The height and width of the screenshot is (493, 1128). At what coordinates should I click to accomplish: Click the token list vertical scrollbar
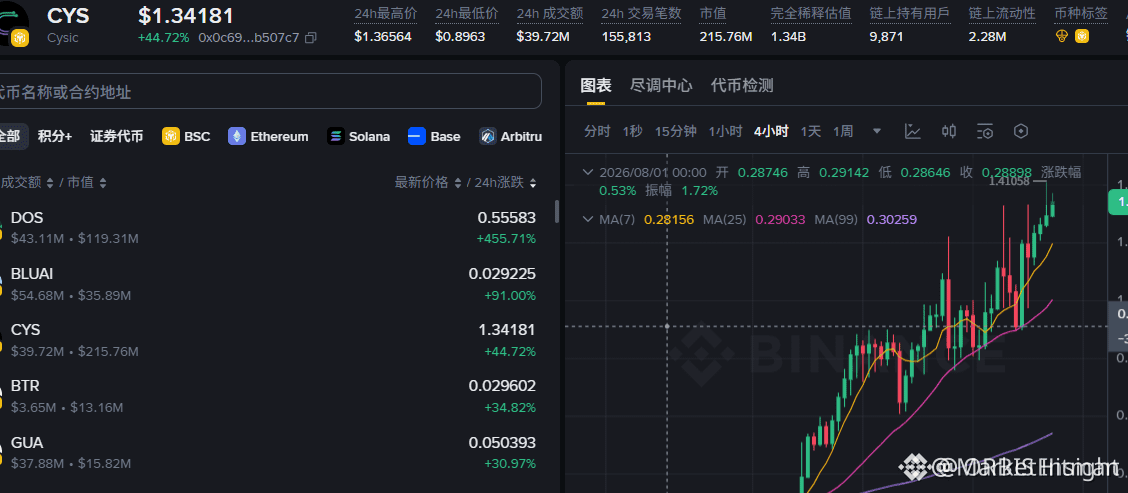[556, 212]
